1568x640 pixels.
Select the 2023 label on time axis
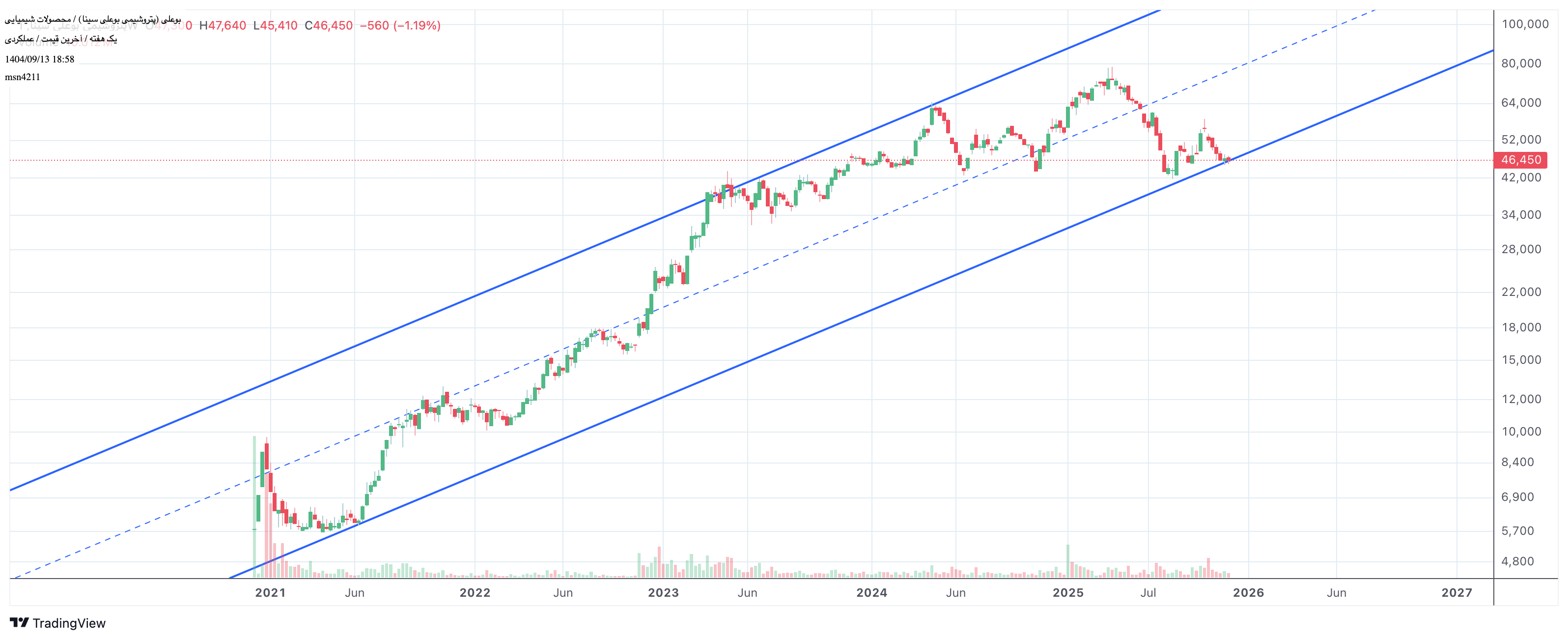coord(663,592)
